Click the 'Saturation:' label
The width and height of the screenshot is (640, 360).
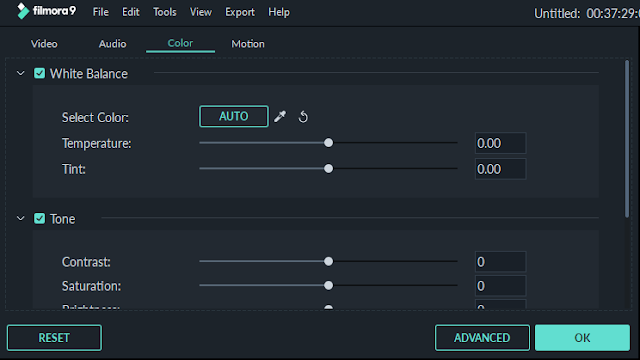pos(91,286)
